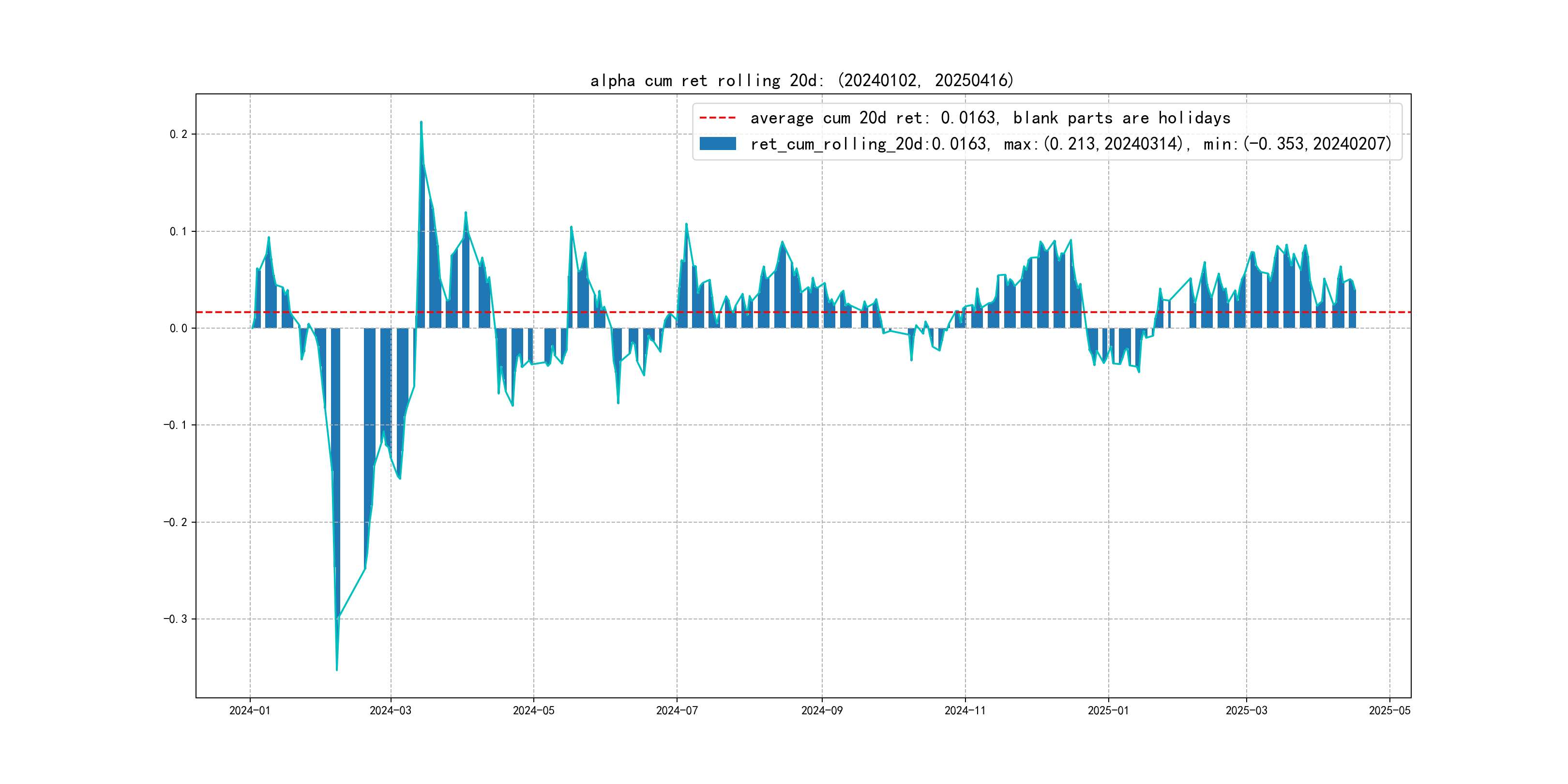Click the 2024-09 x-axis tick label

[x=822, y=710]
